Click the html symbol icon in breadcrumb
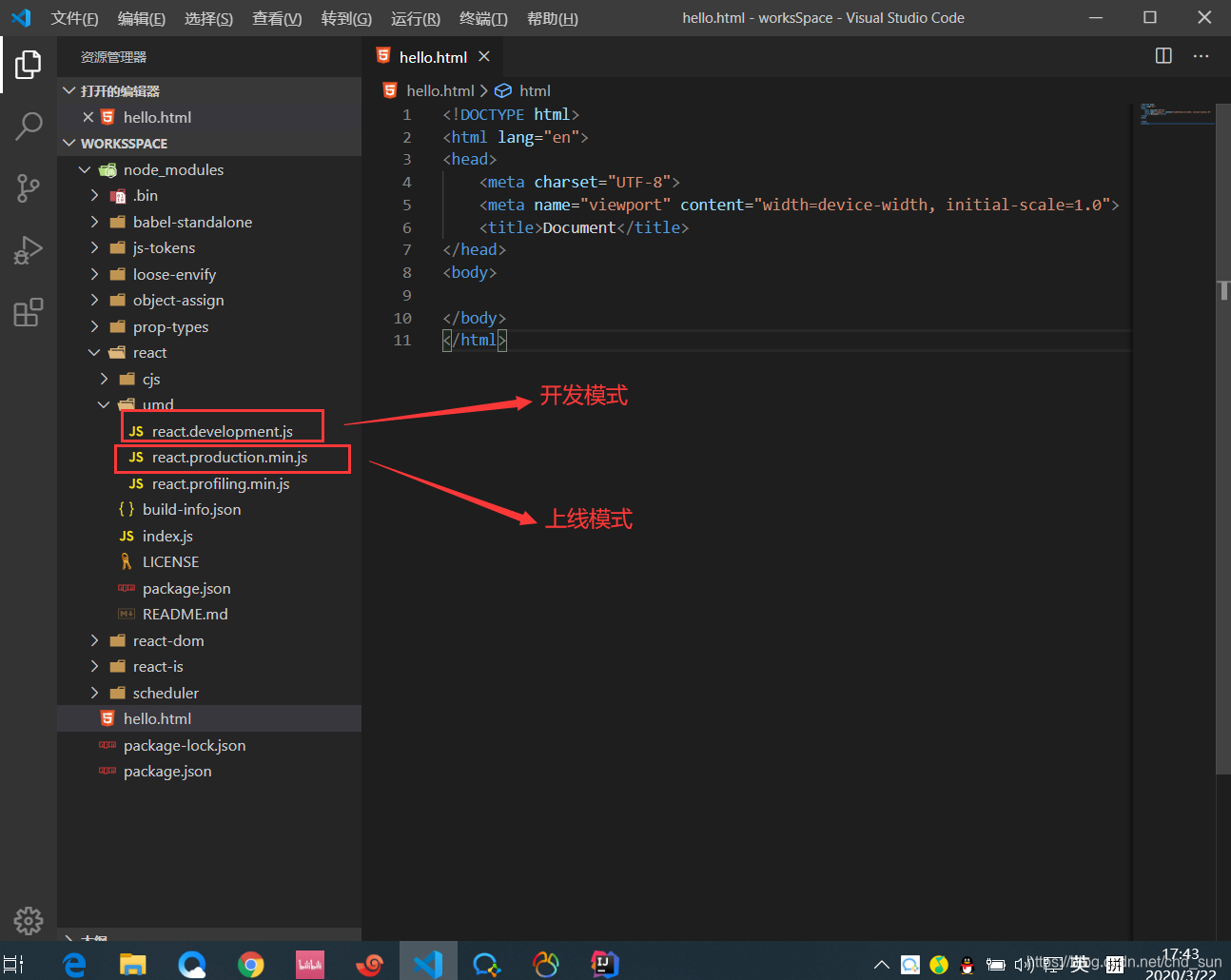The height and width of the screenshot is (980, 1231). point(503,90)
